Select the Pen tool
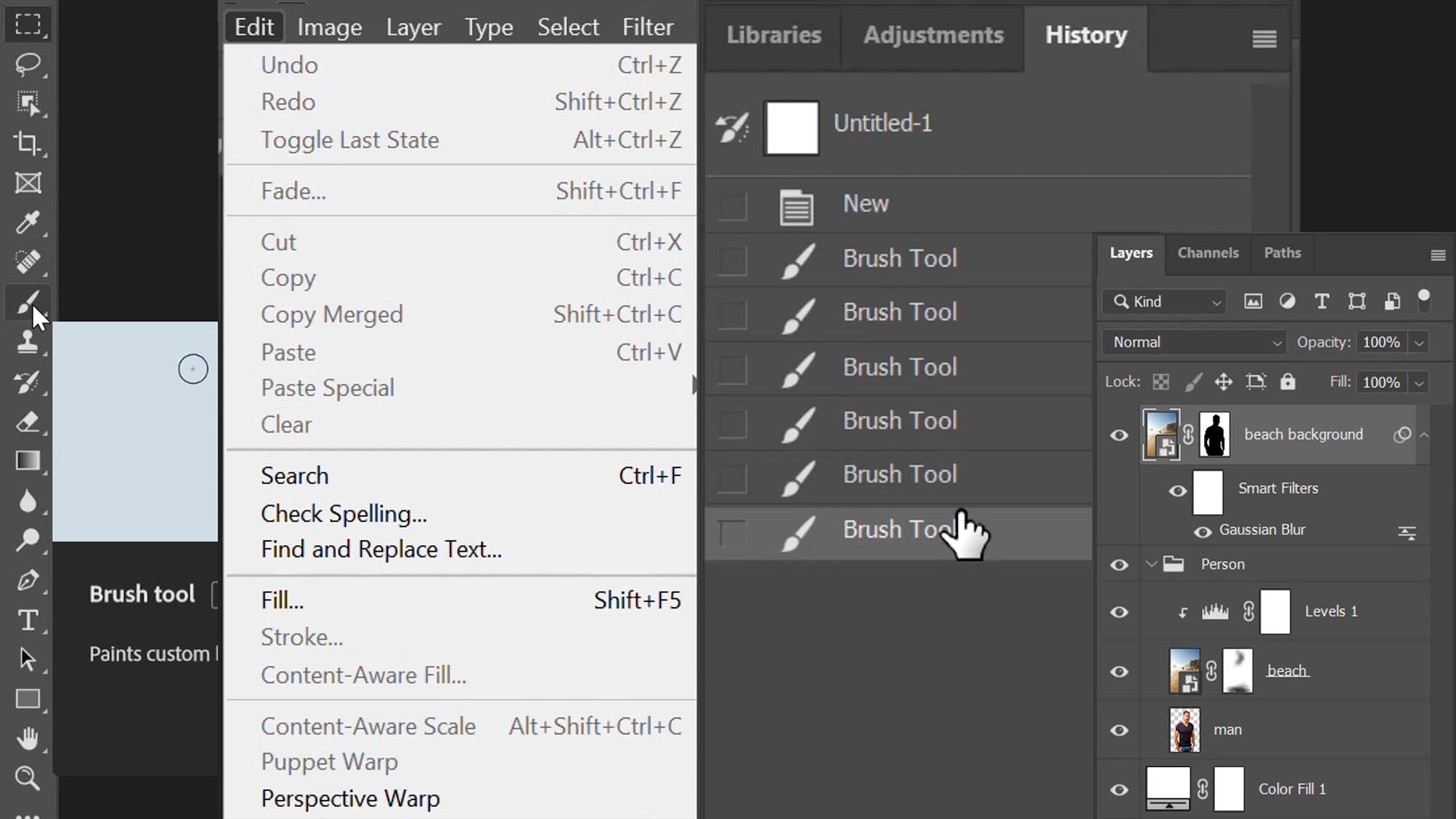Viewport: 1456px width, 819px height. point(28,580)
